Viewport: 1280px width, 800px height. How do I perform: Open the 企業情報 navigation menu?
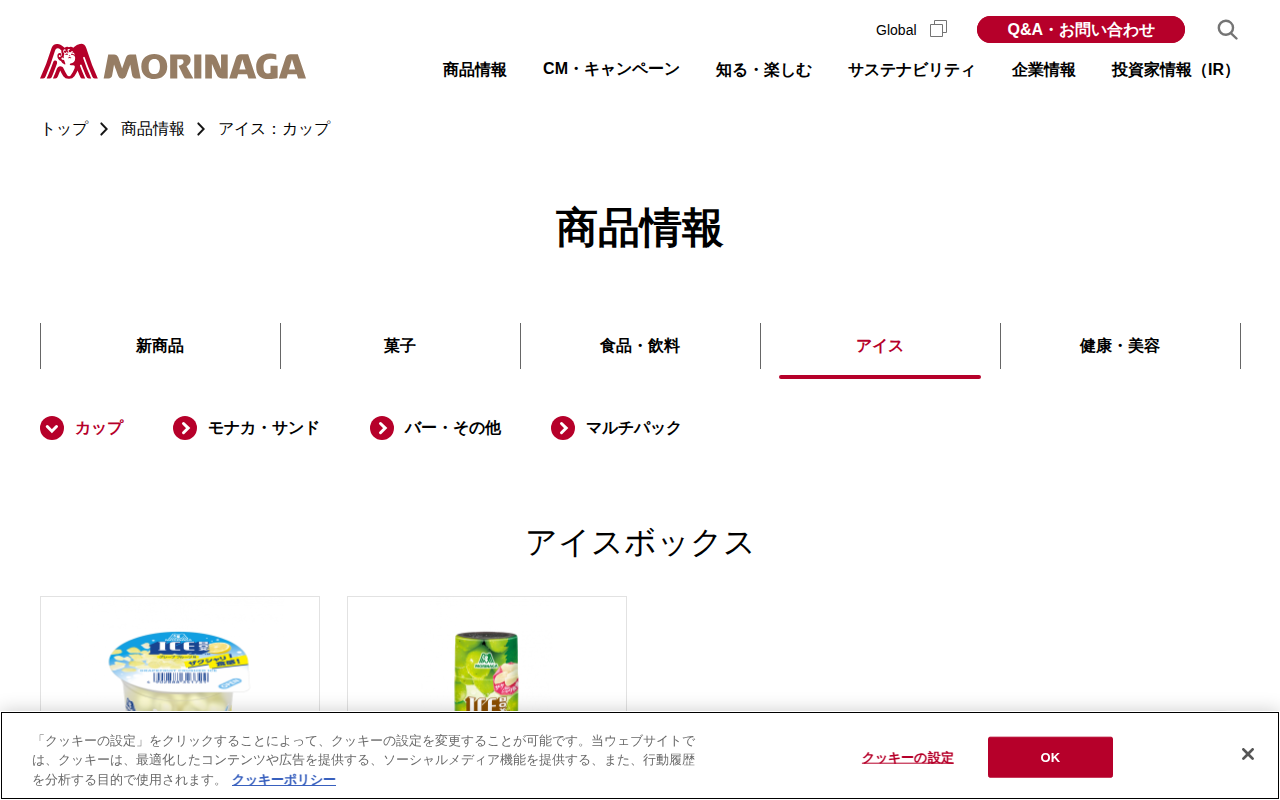click(1044, 70)
